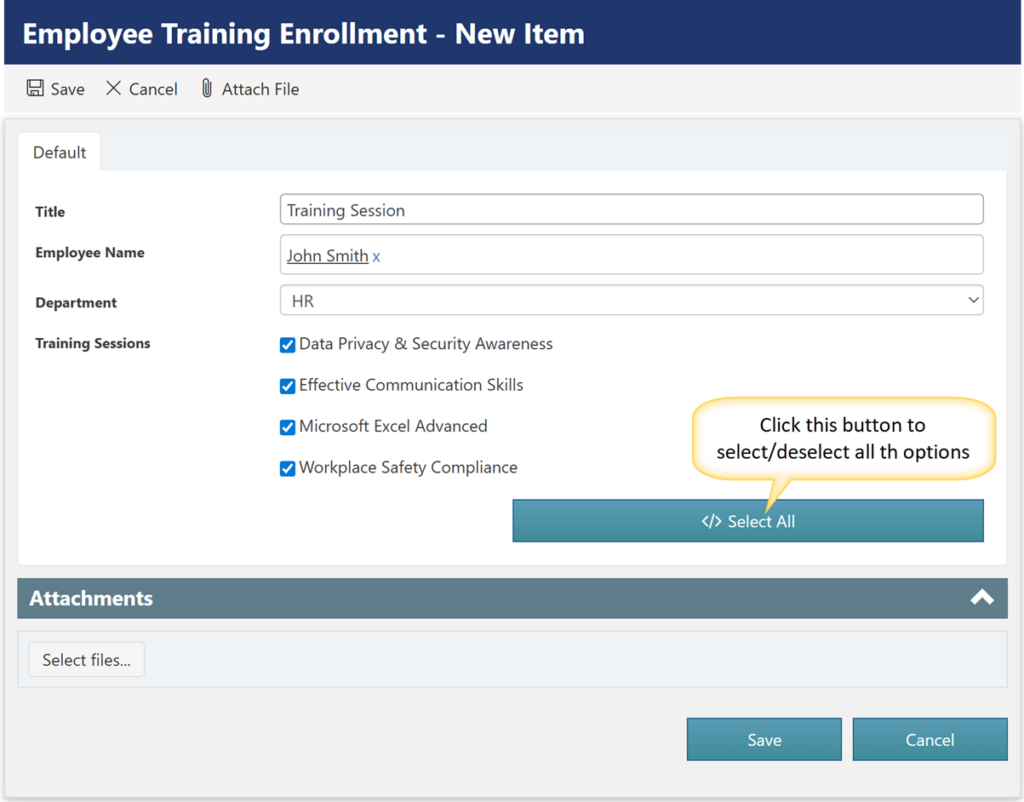Screen dimensions: 1024x802
Task: Click the paperclip Attach File icon
Action: [x=207, y=88]
